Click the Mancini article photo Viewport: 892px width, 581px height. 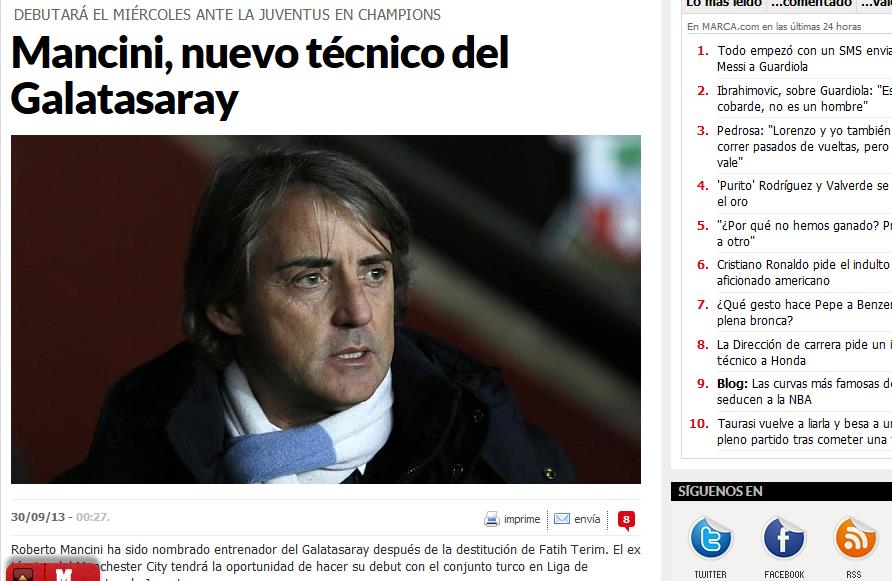[x=326, y=310]
